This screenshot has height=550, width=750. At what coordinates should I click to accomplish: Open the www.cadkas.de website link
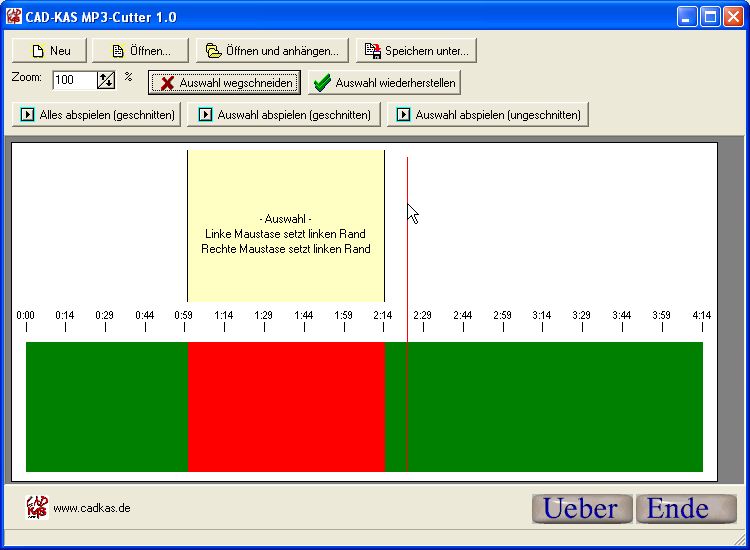pos(91,508)
